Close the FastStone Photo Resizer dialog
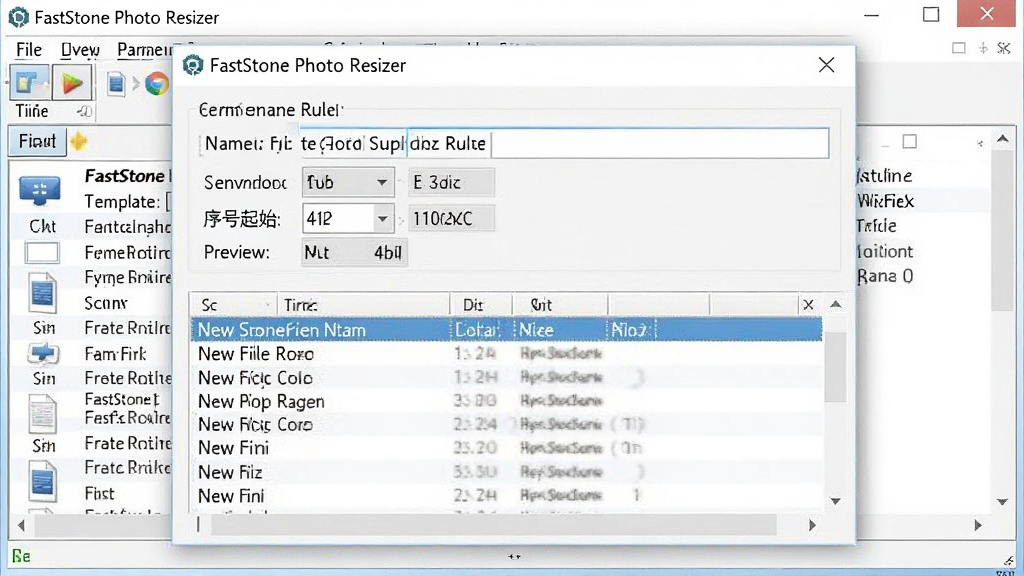1024x576 pixels. (826, 65)
